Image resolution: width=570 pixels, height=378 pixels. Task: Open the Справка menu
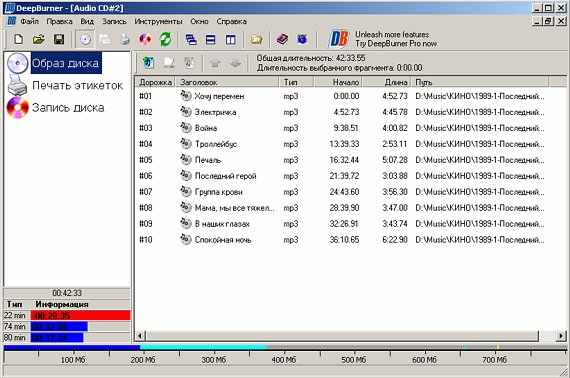[232, 21]
